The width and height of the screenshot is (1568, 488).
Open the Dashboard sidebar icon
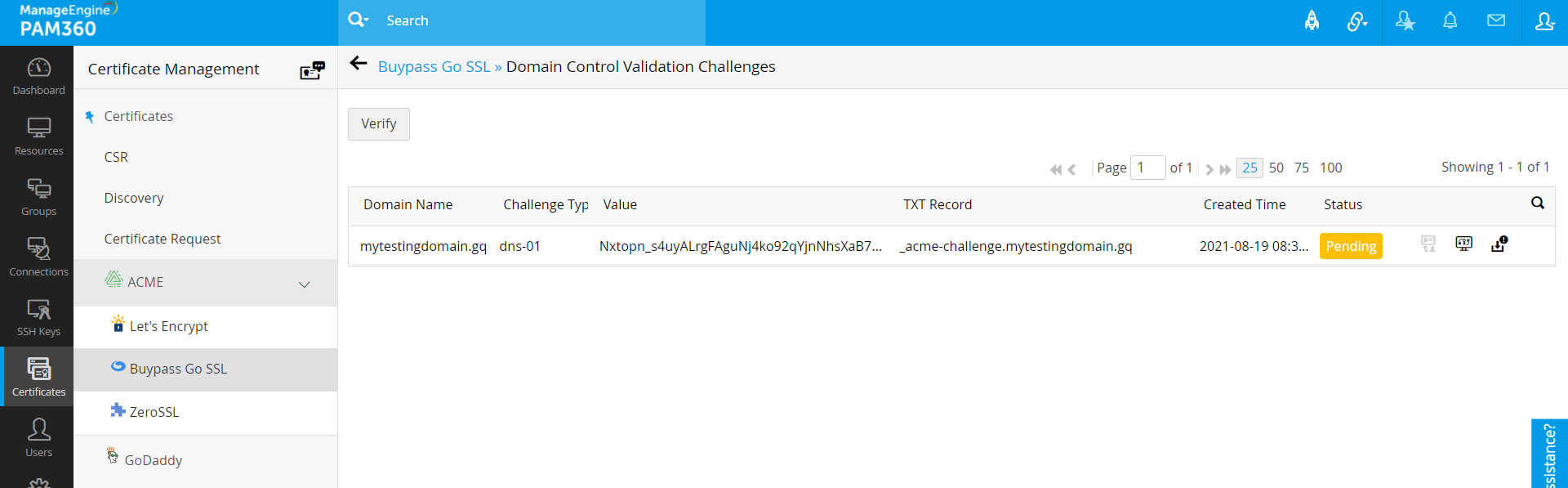coord(38,76)
